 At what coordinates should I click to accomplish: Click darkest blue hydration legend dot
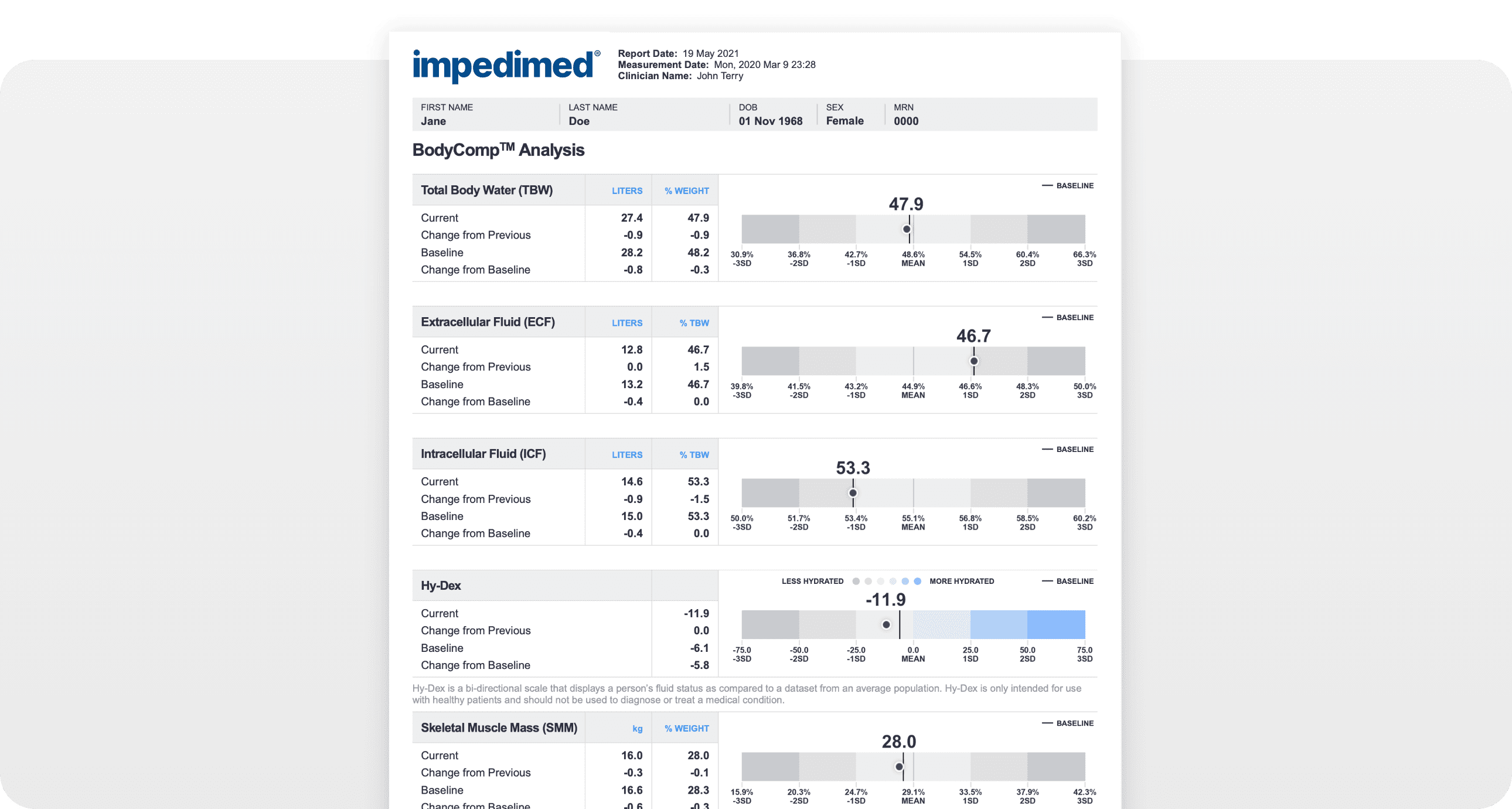pos(917,581)
